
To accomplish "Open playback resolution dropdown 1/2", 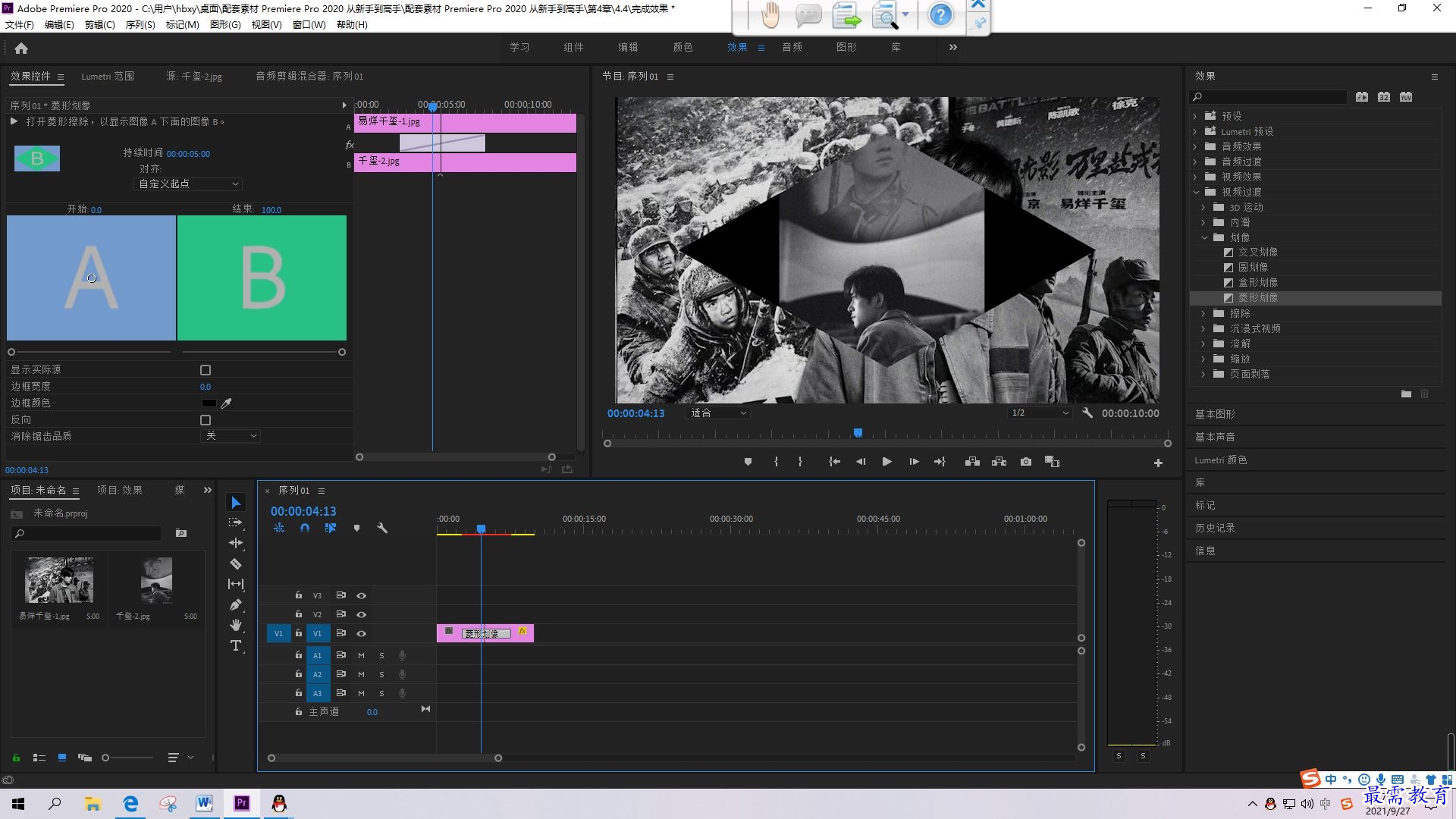I will [1039, 413].
